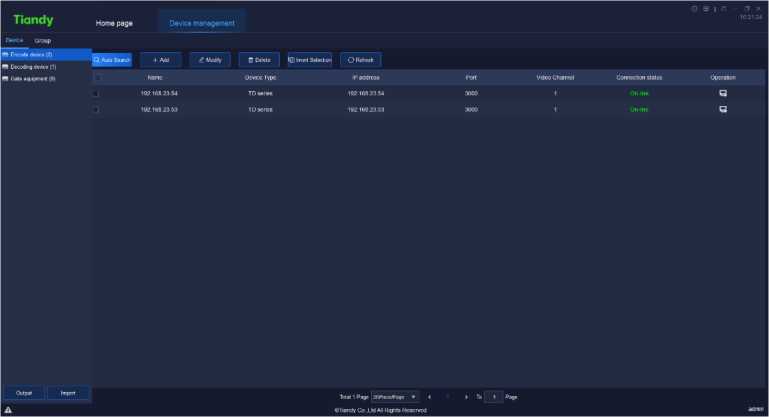Viewport: 769px width, 417px height.
Task: Open the items-per-page dropdown
Action: (395, 397)
